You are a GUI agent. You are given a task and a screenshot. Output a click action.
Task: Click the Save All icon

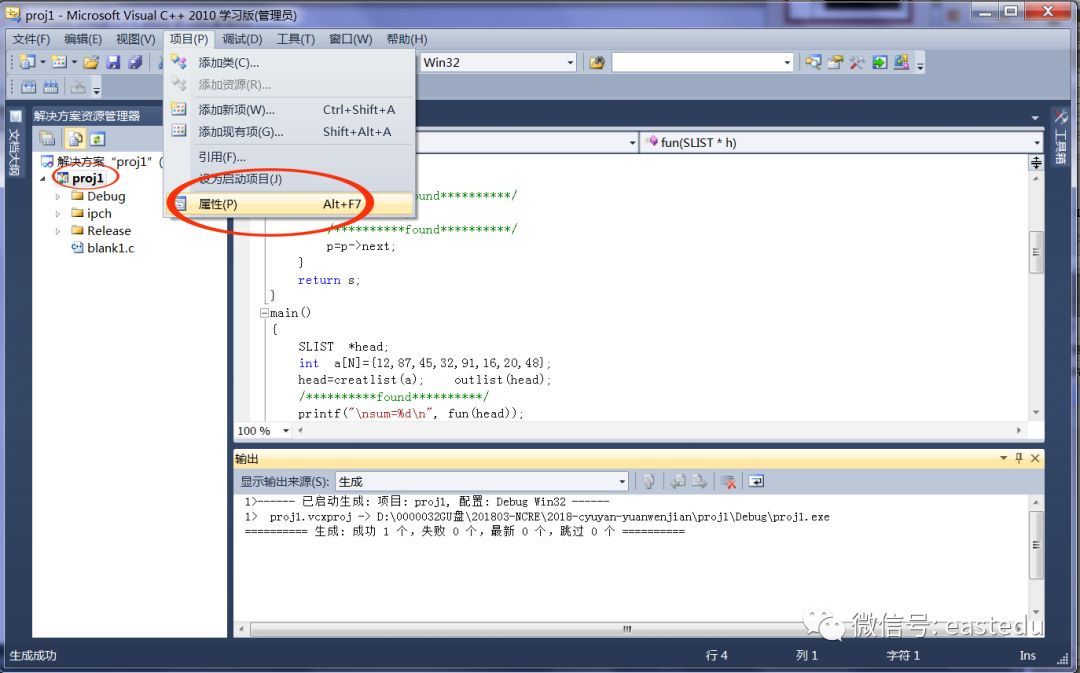(135, 63)
